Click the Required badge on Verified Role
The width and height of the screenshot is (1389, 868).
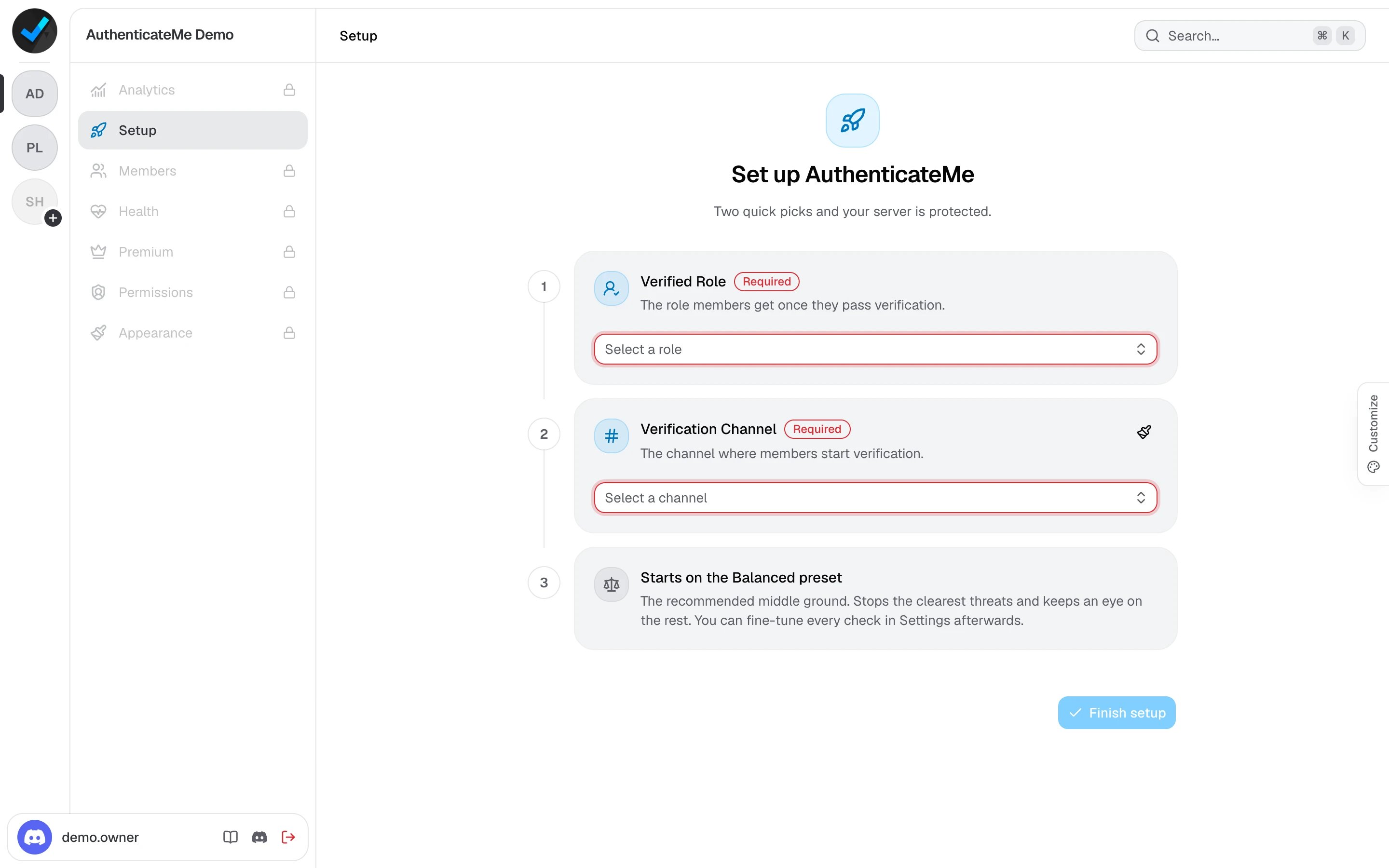(766, 281)
